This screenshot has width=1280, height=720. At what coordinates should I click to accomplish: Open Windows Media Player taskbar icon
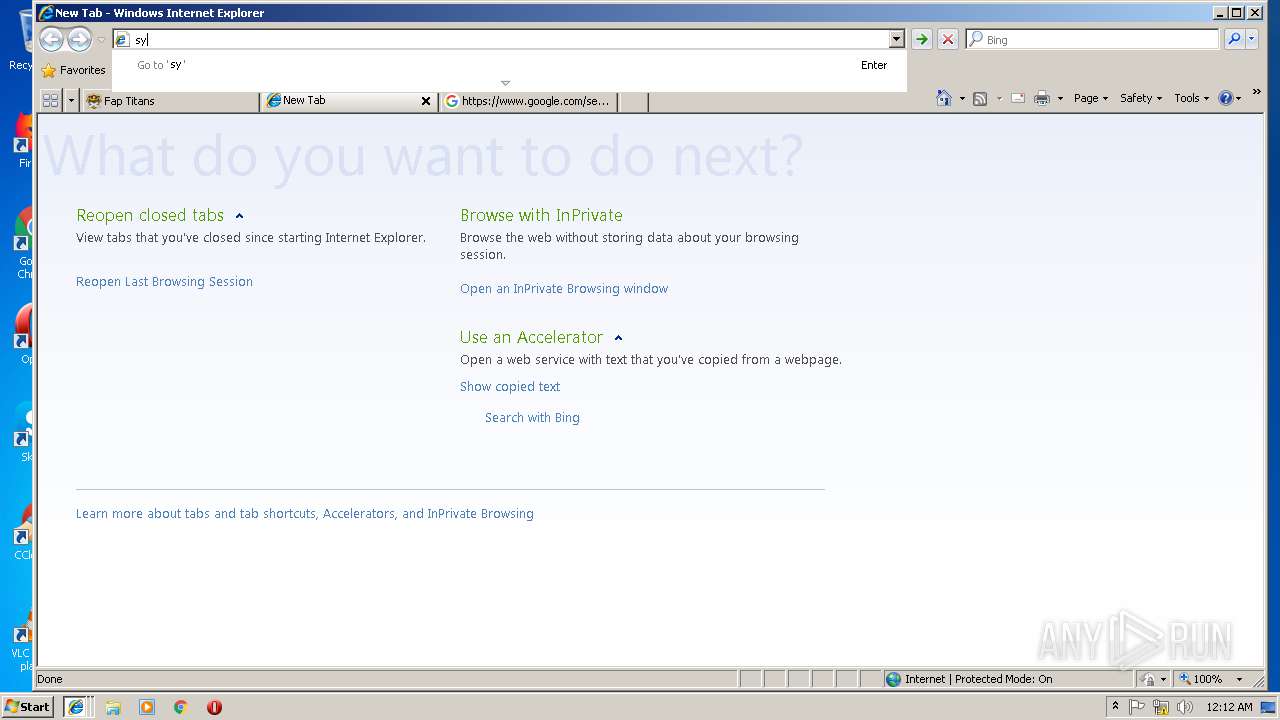147,707
